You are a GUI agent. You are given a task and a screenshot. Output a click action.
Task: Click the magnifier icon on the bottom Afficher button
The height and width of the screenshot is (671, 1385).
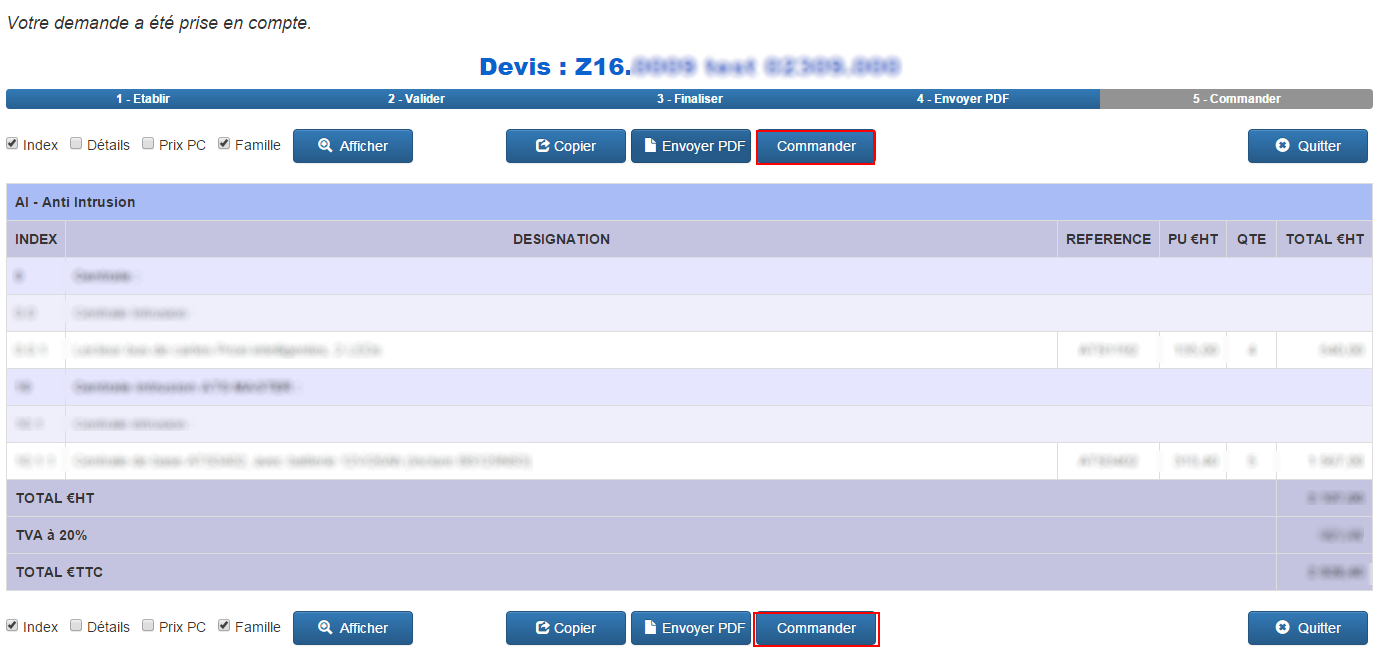click(325, 628)
